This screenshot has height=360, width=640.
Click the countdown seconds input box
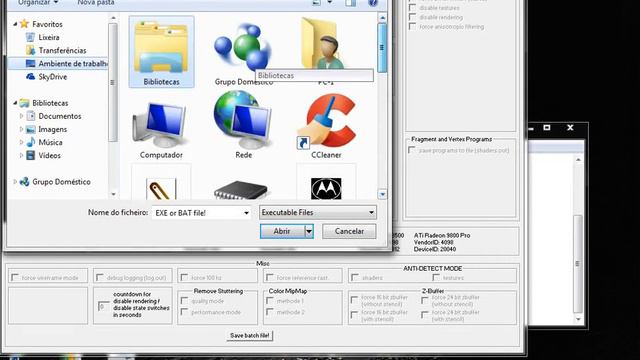tap(104, 306)
